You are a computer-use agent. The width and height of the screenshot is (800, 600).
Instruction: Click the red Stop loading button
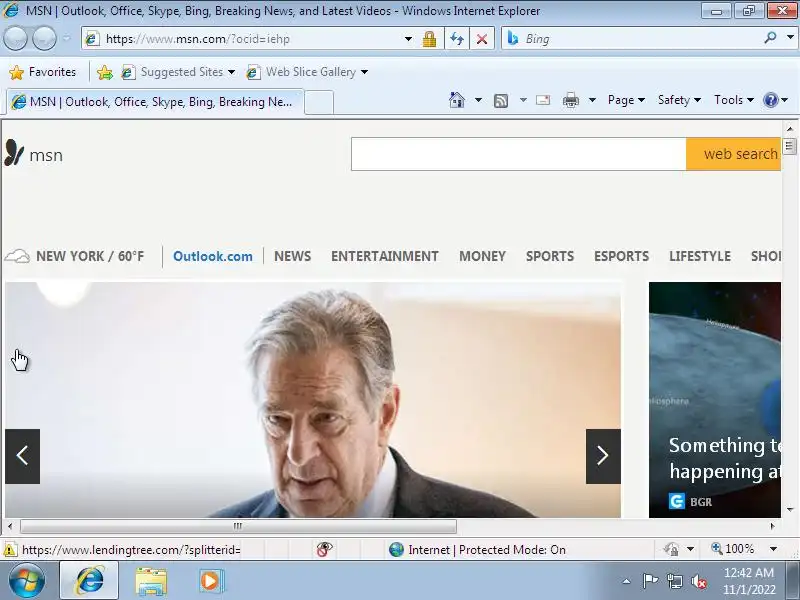(482, 39)
